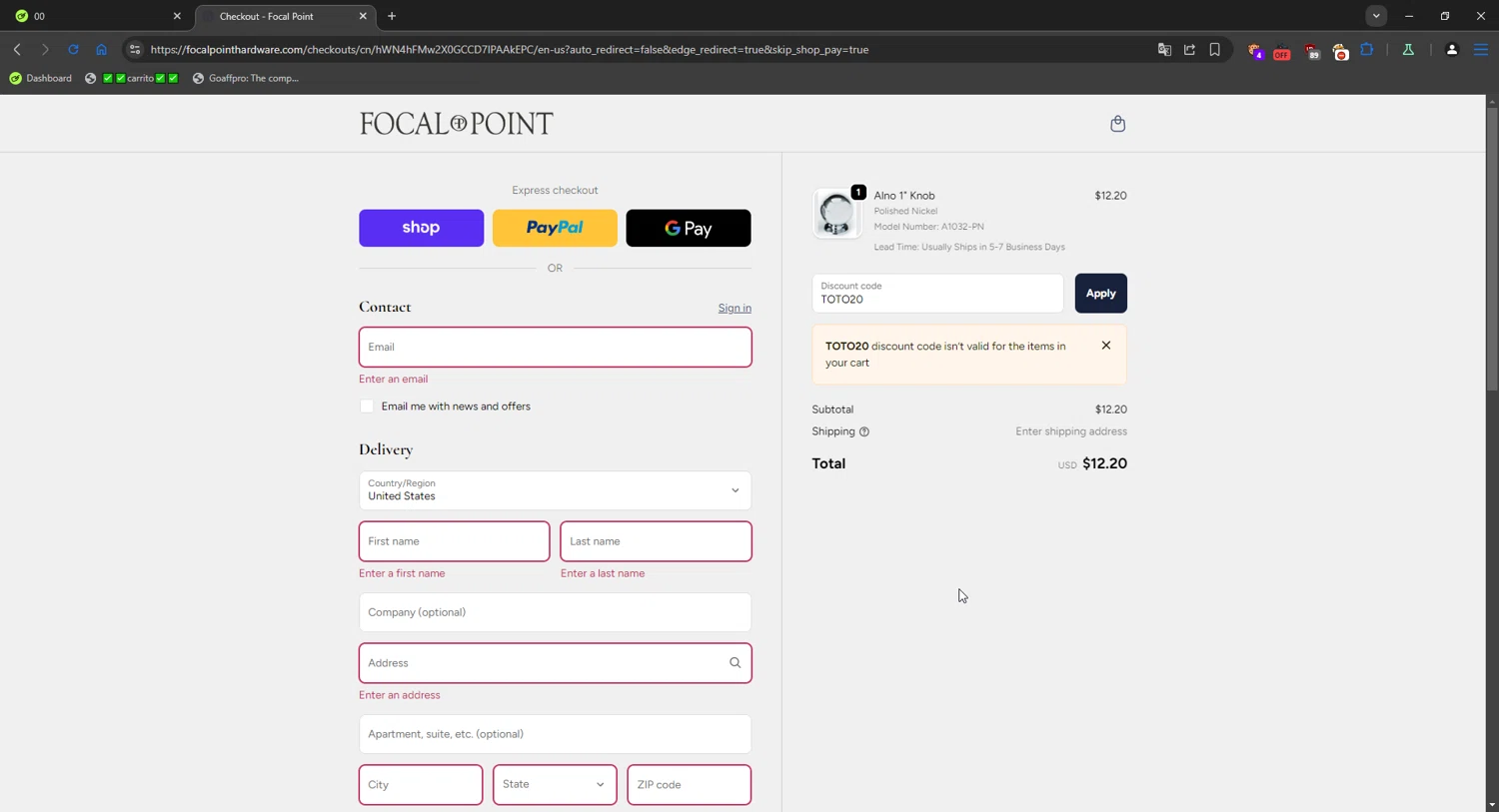Close the Checkout - Focal Point tab
The width and height of the screenshot is (1499, 812).
click(363, 16)
